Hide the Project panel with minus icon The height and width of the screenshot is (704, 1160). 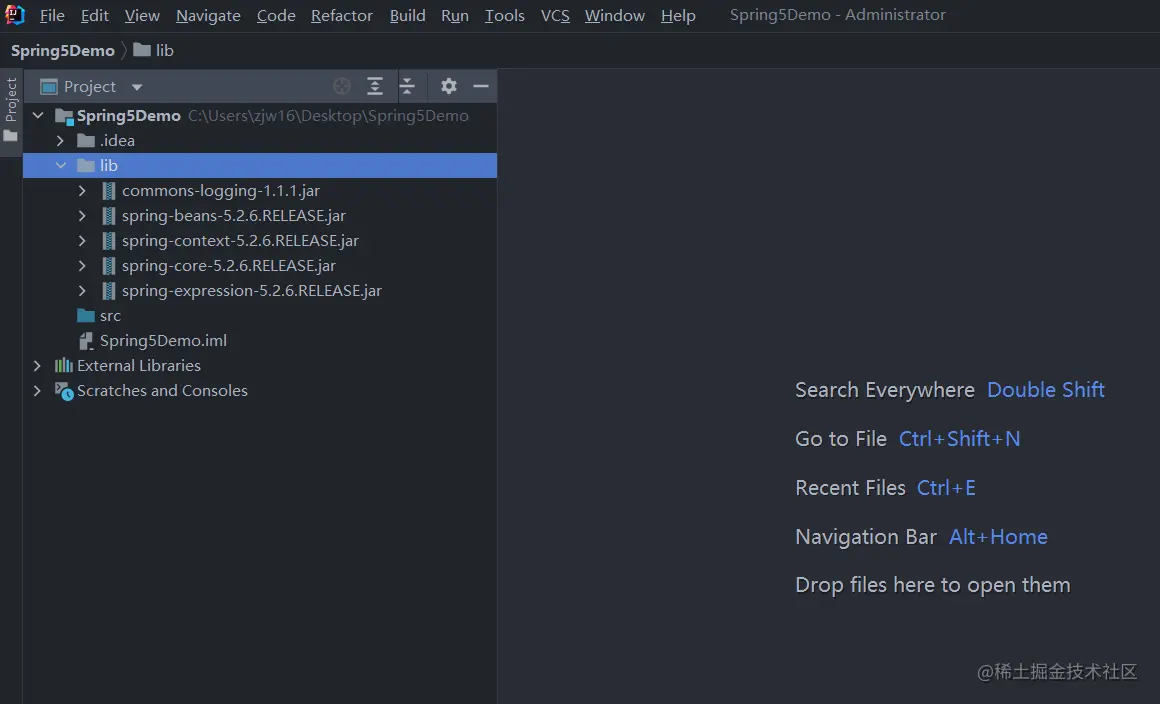pos(481,87)
